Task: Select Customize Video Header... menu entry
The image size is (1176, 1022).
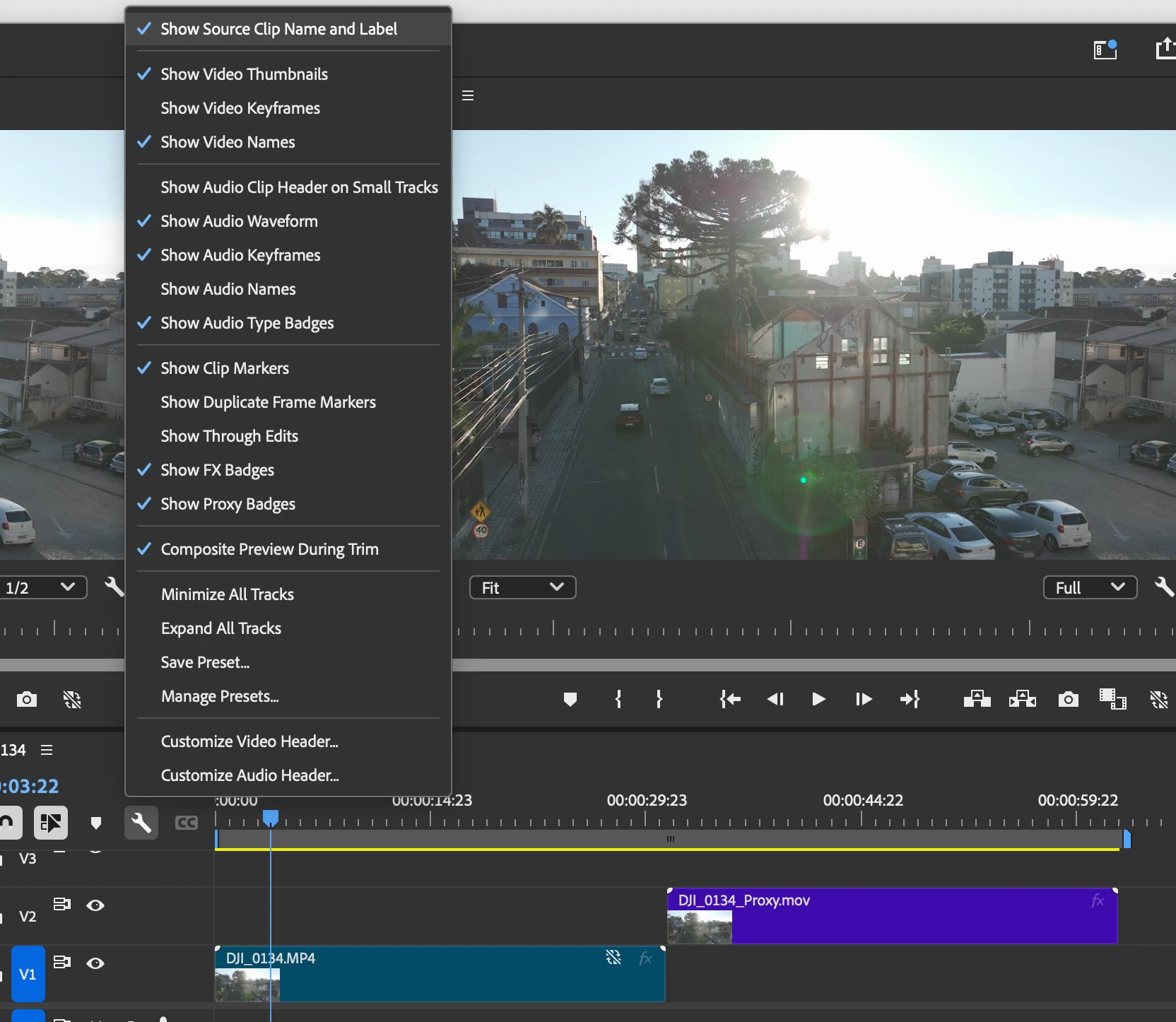Action: click(x=249, y=741)
